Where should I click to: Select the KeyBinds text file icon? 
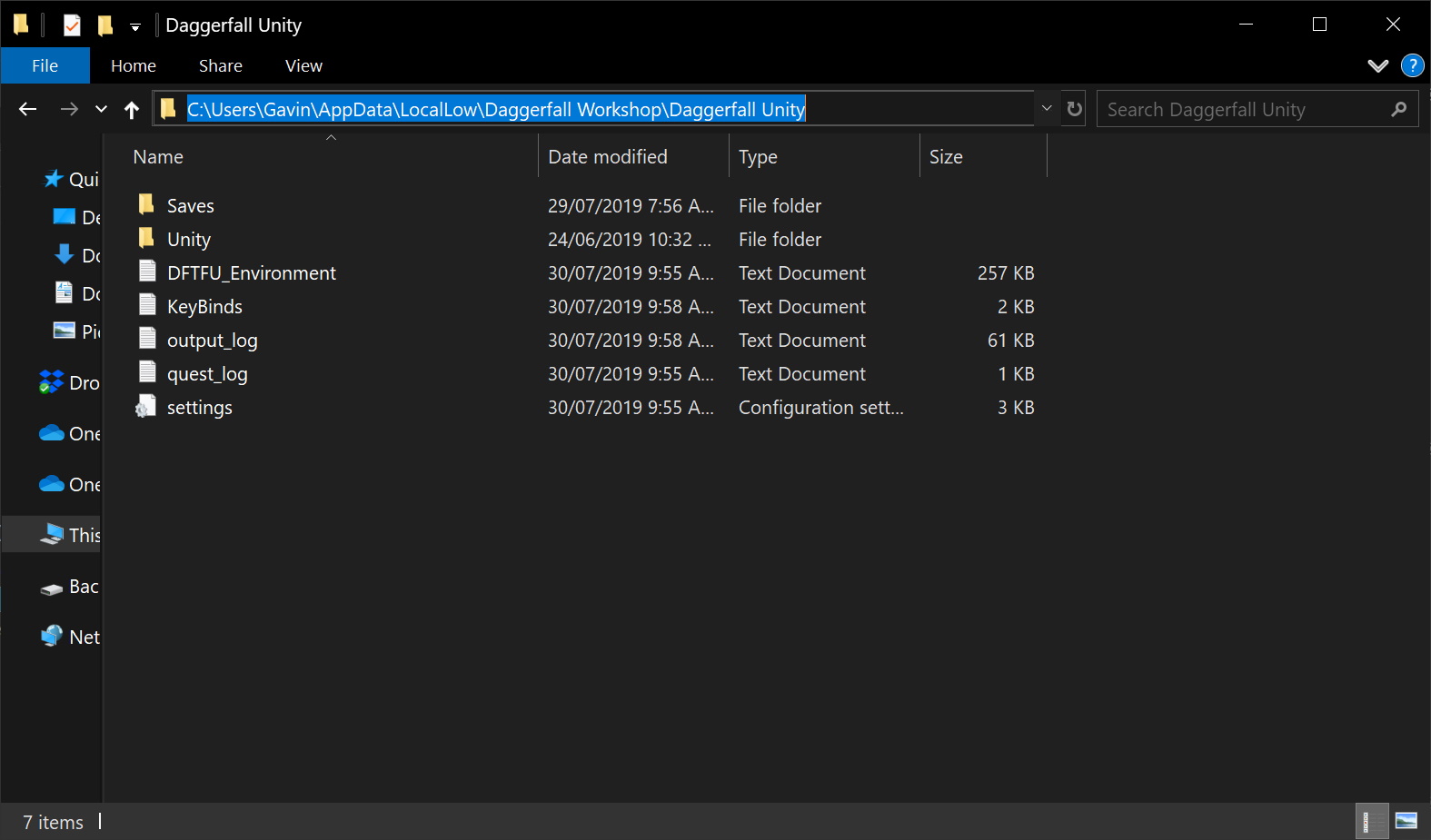click(x=147, y=305)
